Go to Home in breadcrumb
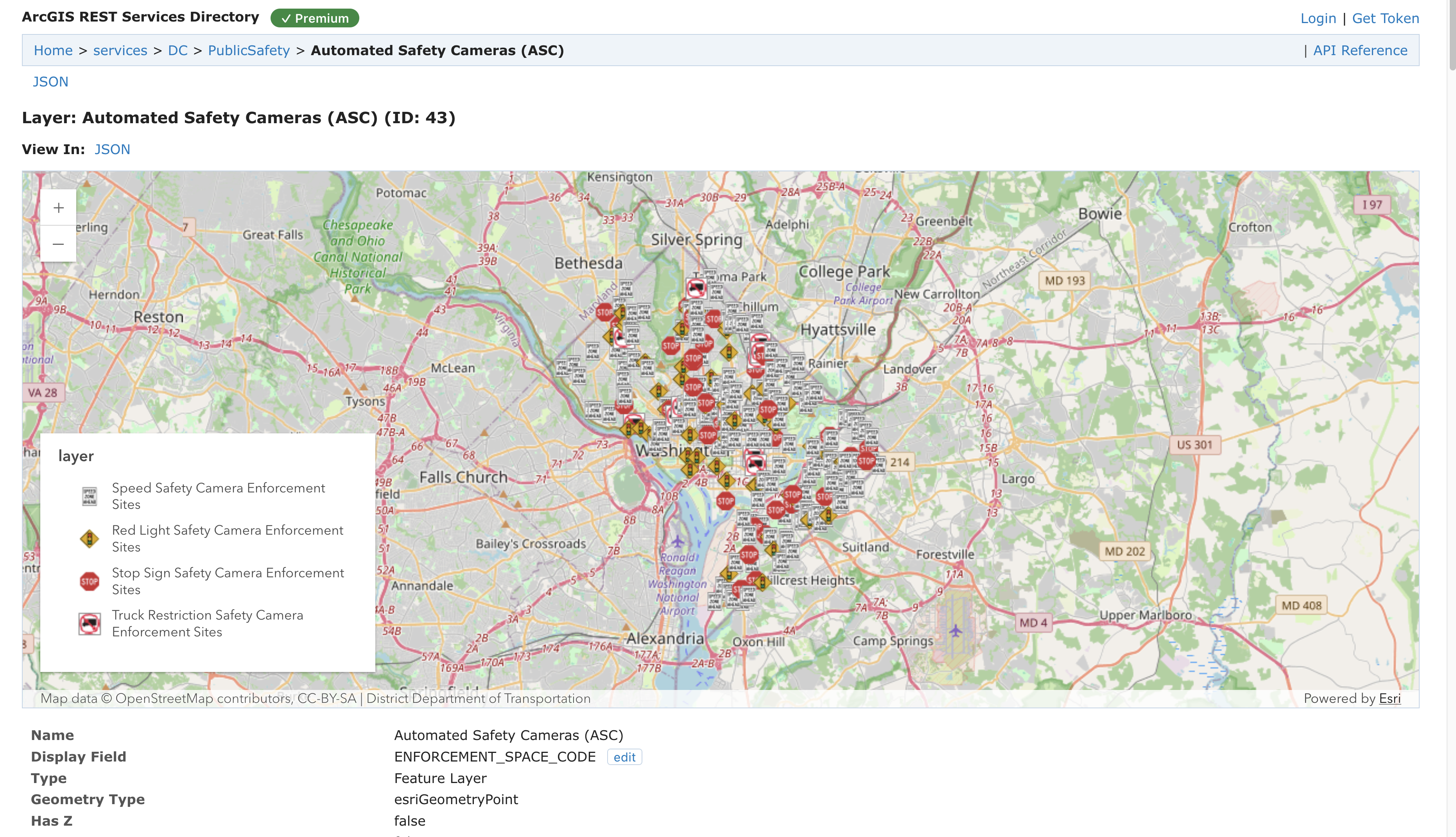 [53, 50]
